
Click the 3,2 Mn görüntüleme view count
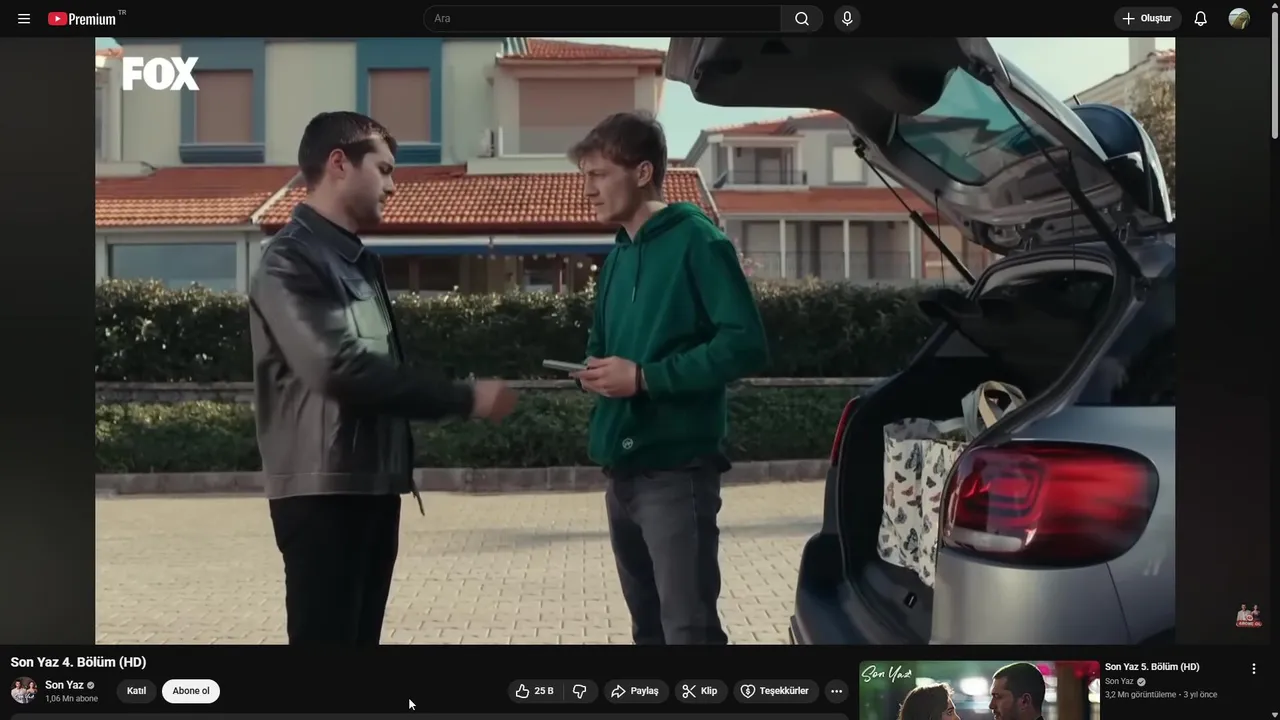point(1140,695)
